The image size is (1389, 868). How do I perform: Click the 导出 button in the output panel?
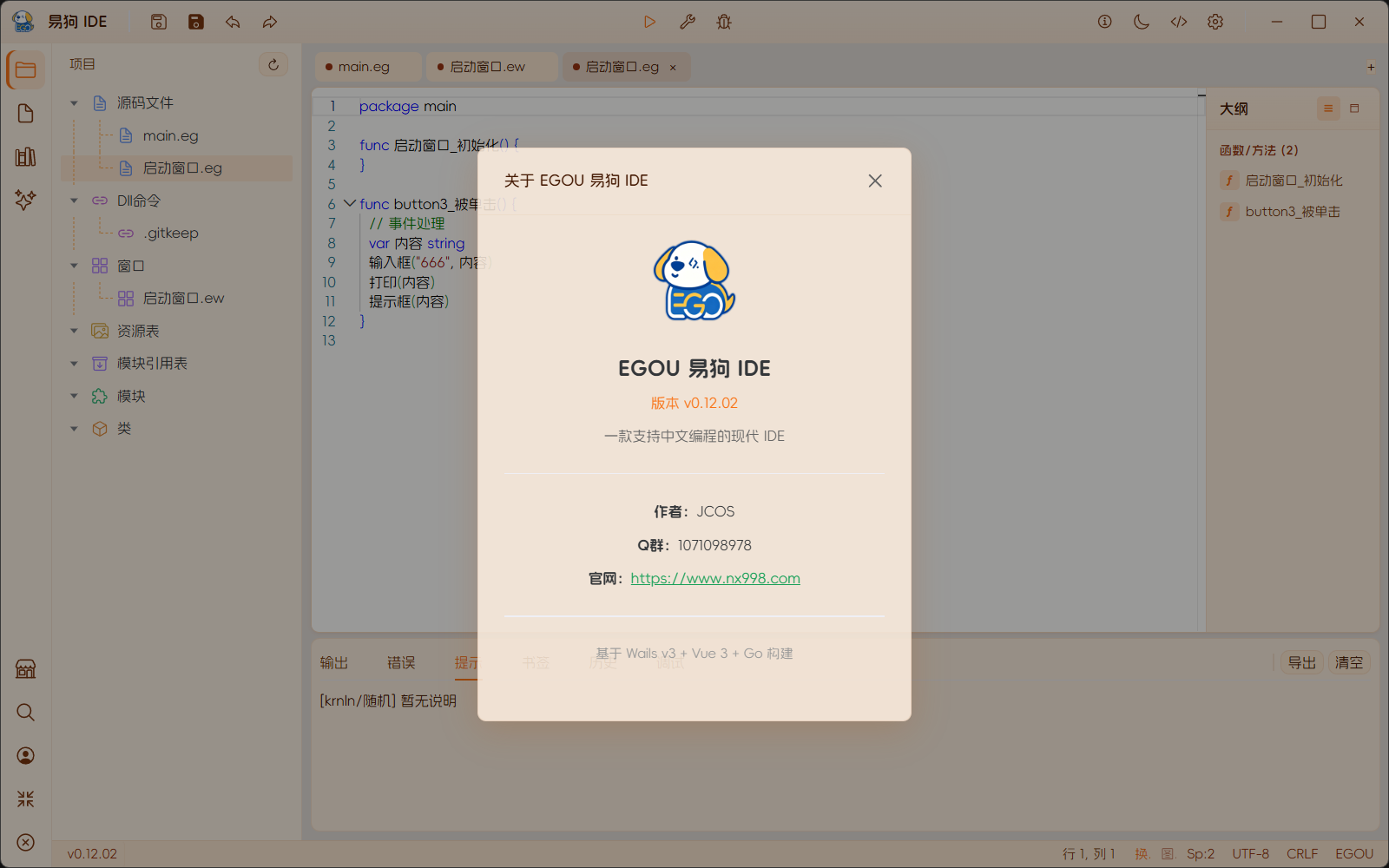[1302, 663]
